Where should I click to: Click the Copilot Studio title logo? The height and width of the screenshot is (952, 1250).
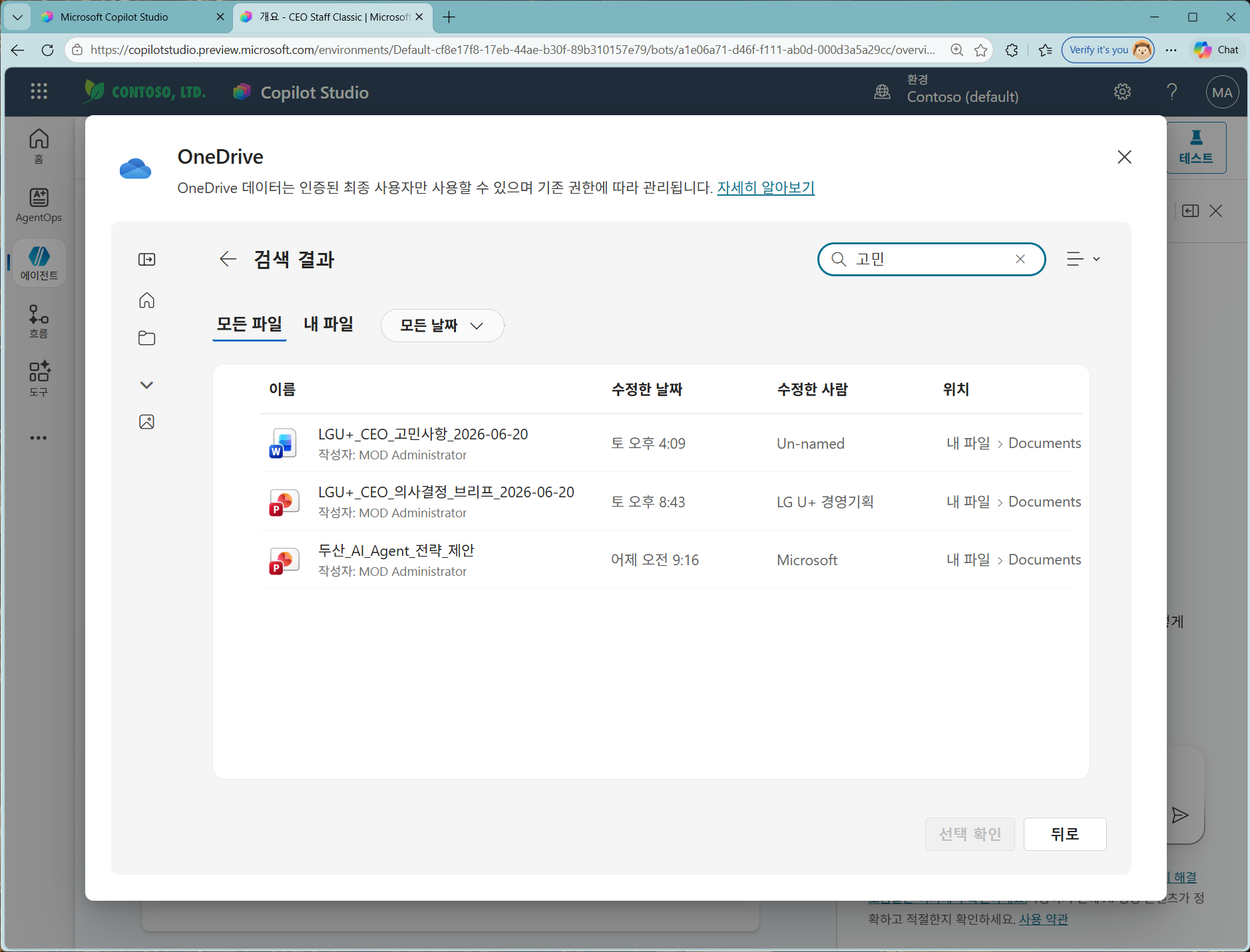(301, 93)
